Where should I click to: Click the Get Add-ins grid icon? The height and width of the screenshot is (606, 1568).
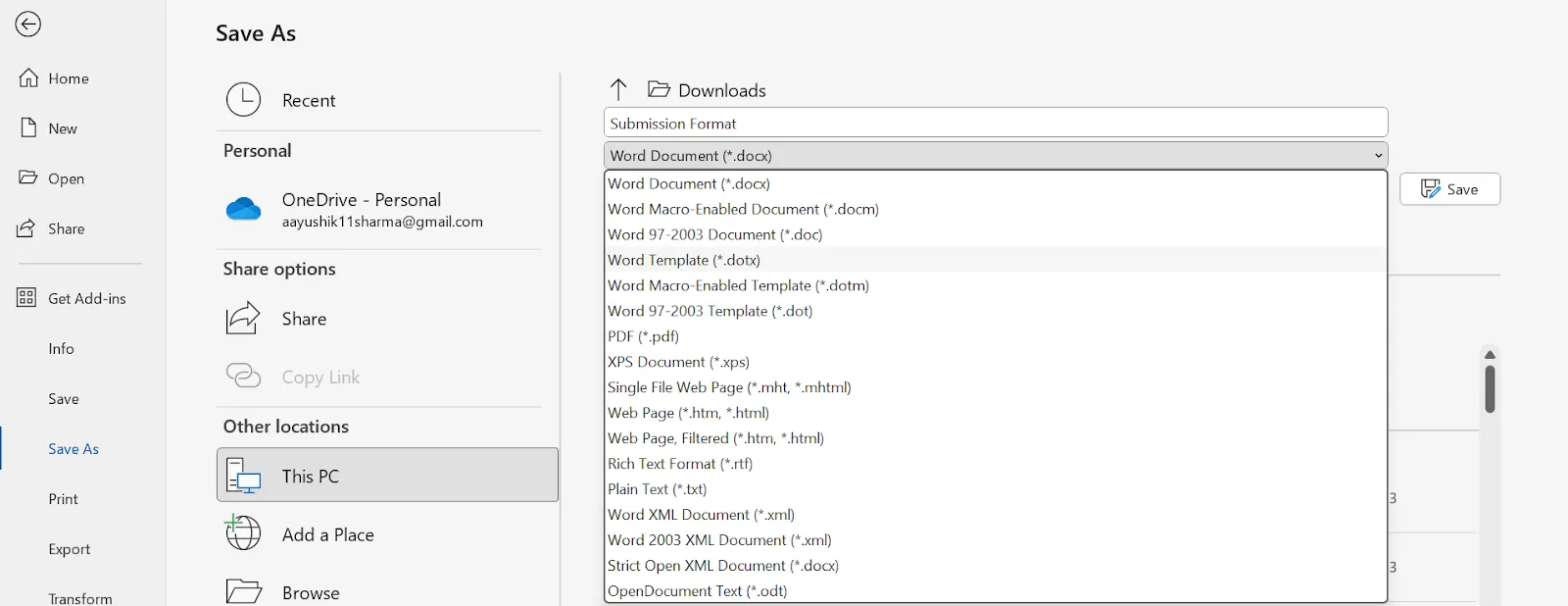[x=26, y=297]
